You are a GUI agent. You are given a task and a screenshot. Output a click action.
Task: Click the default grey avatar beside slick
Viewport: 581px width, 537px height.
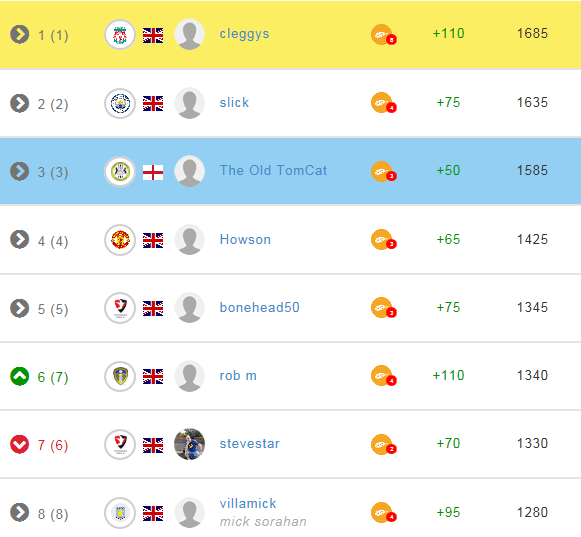click(189, 103)
